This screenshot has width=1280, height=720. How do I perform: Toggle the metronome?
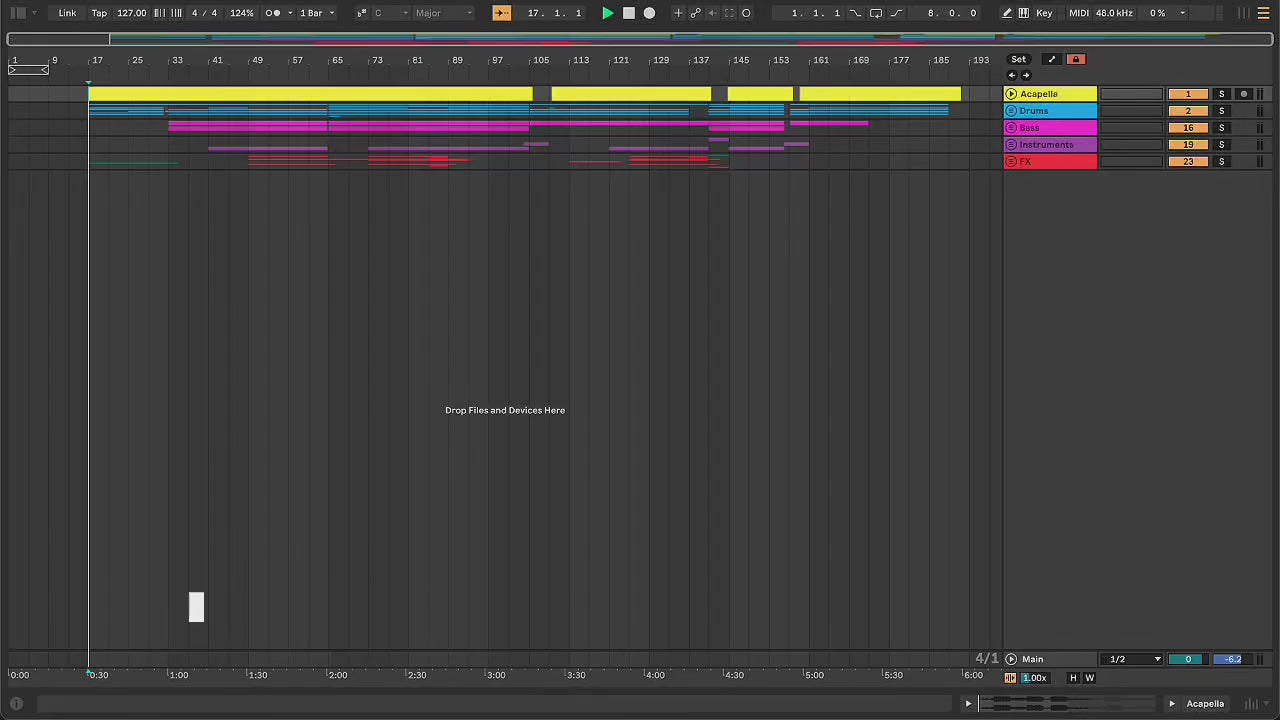pyautogui.click(x=273, y=13)
